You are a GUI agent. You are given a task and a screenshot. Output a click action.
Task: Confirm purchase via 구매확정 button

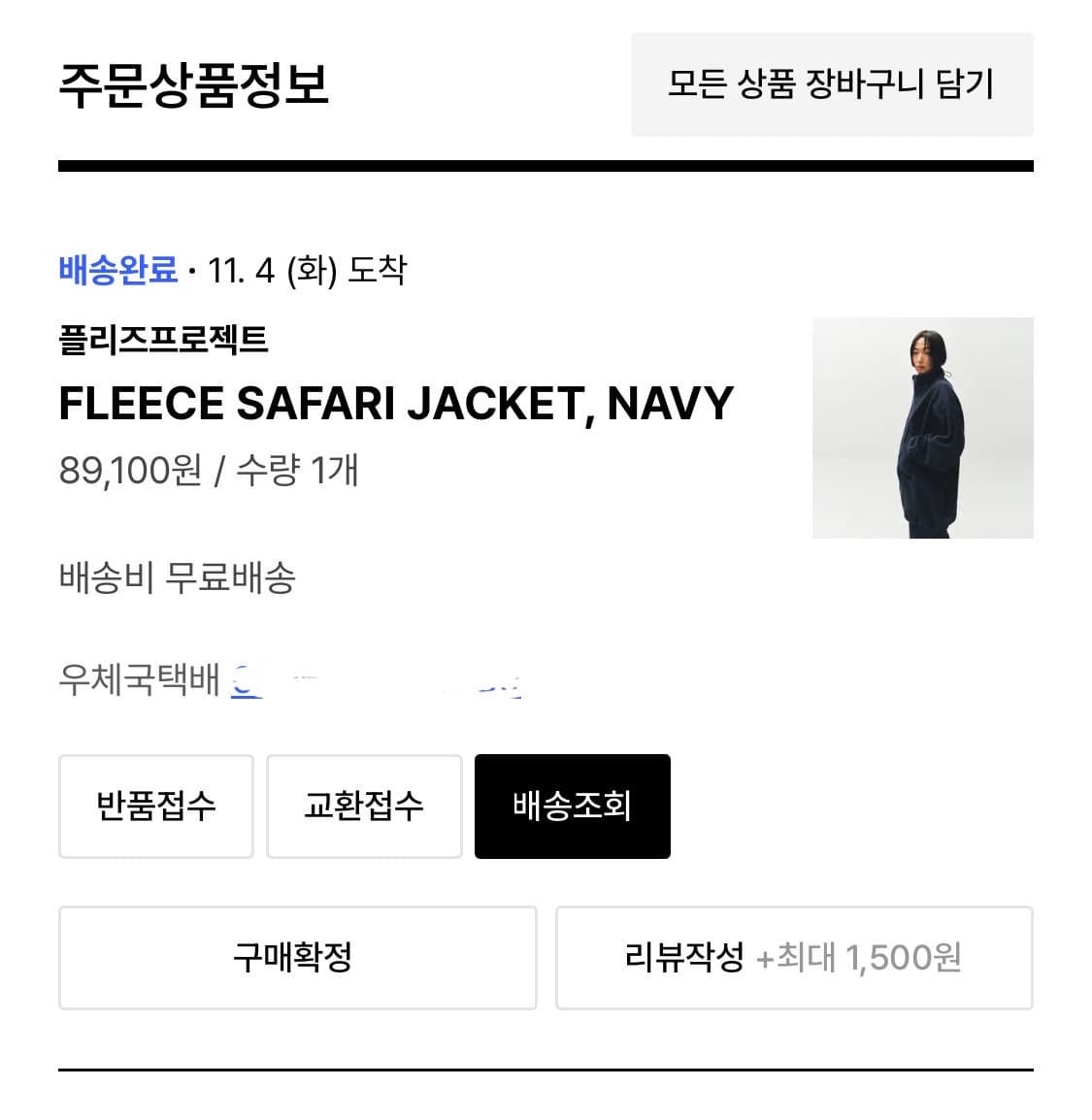pyautogui.click(x=297, y=958)
